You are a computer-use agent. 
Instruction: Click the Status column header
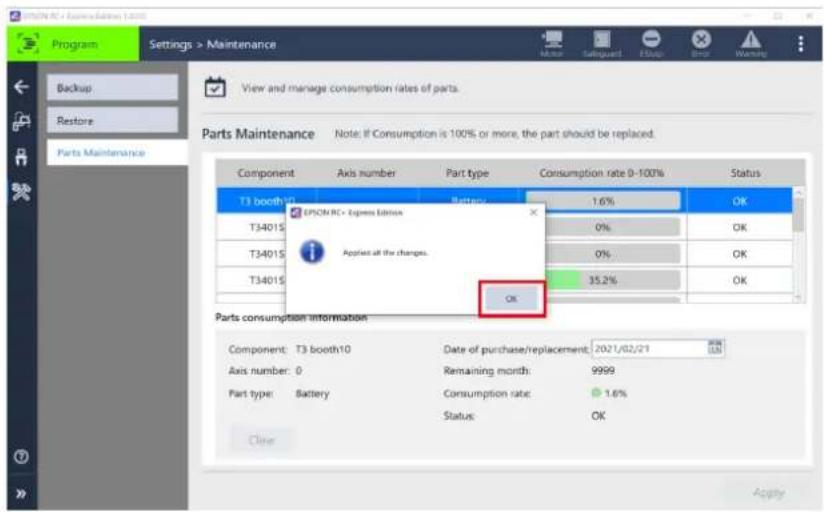point(745,173)
